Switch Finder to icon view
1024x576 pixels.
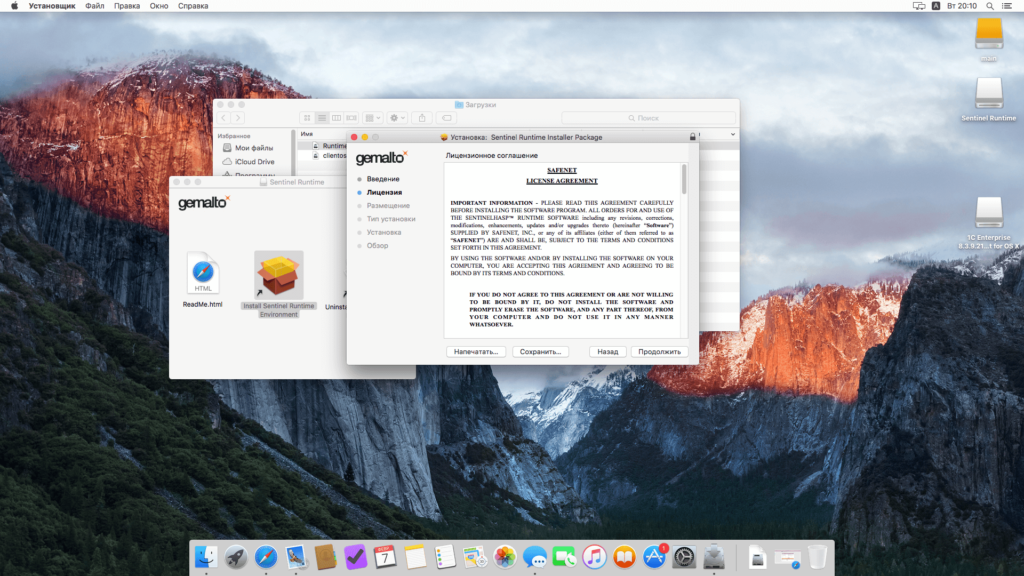coord(307,118)
